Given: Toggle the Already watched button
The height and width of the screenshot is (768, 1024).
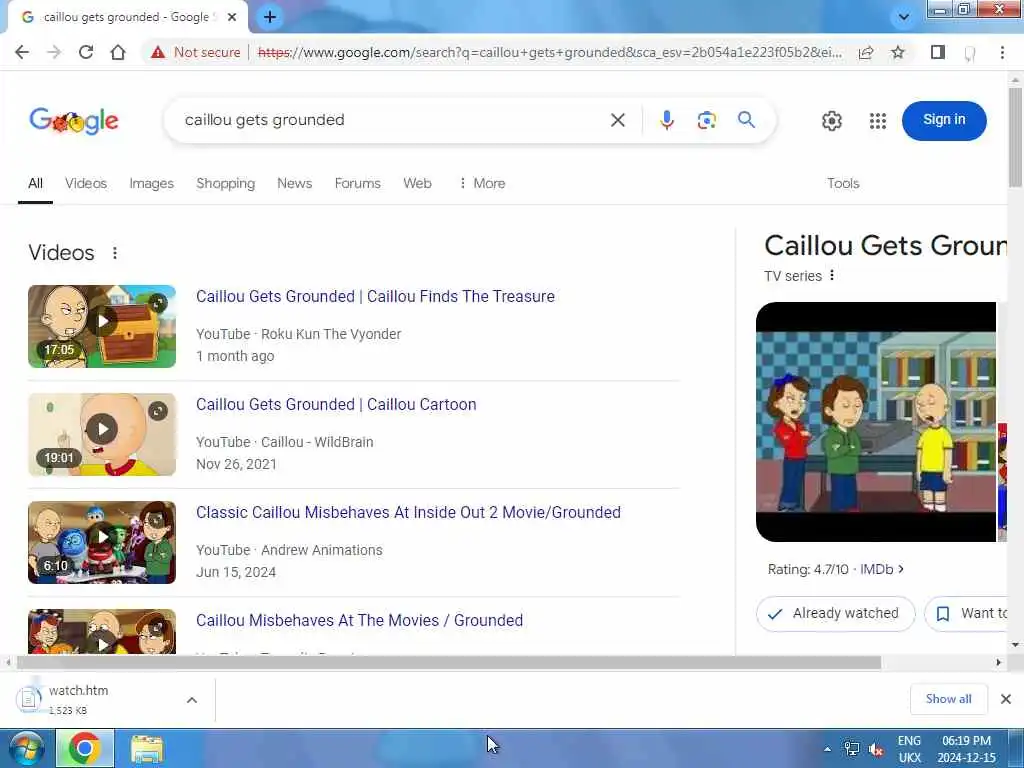Looking at the screenshot, I should pyautogui.click(x=835, y=614).
